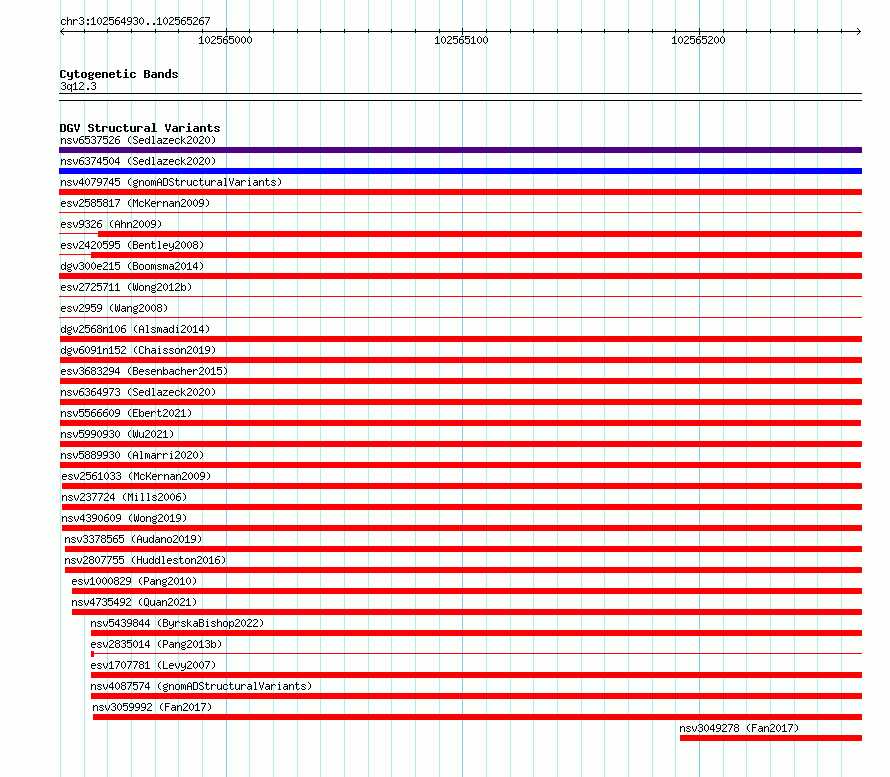The image size is (890, 777).
Task: Click the esv9326 (Ahn2009) label
Action: pyautogui.click(x=111, y=224)
